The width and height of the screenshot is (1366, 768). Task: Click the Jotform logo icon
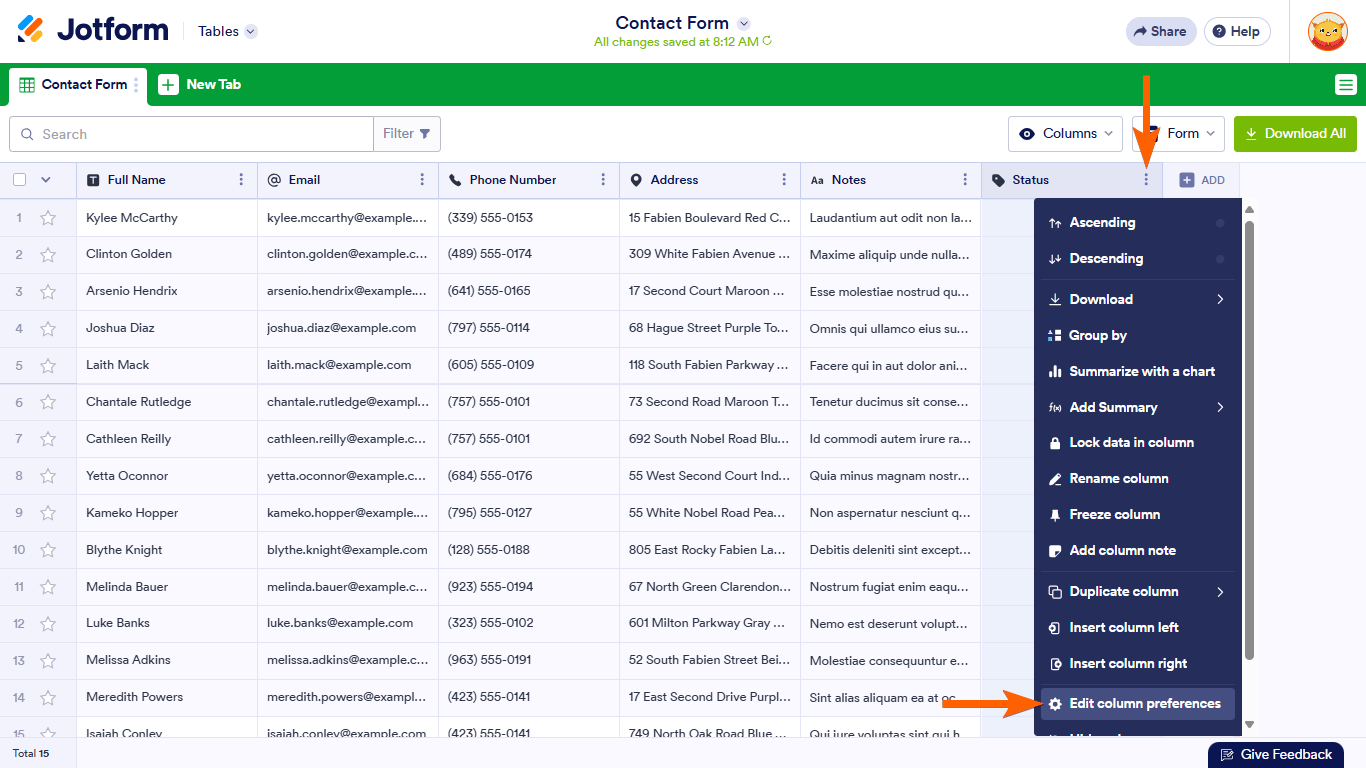pos(31,30)
